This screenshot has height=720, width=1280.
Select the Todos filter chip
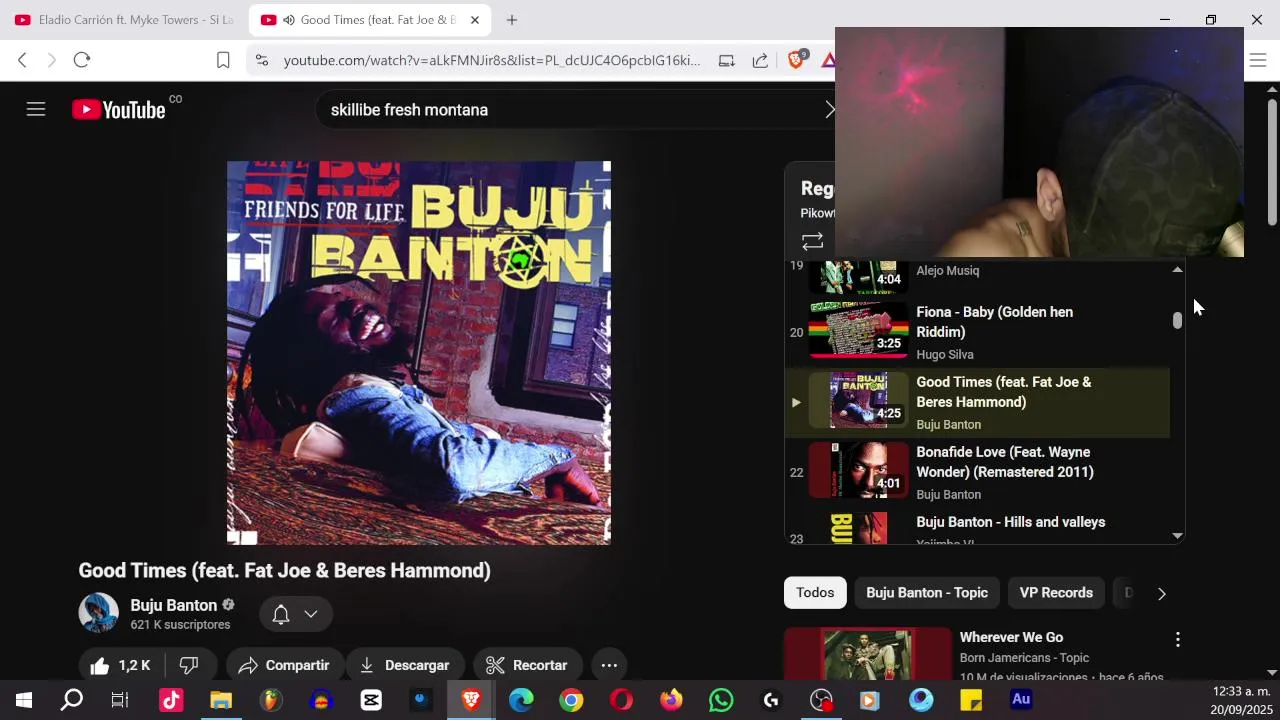pyautogui.click(x=815, y=593)
